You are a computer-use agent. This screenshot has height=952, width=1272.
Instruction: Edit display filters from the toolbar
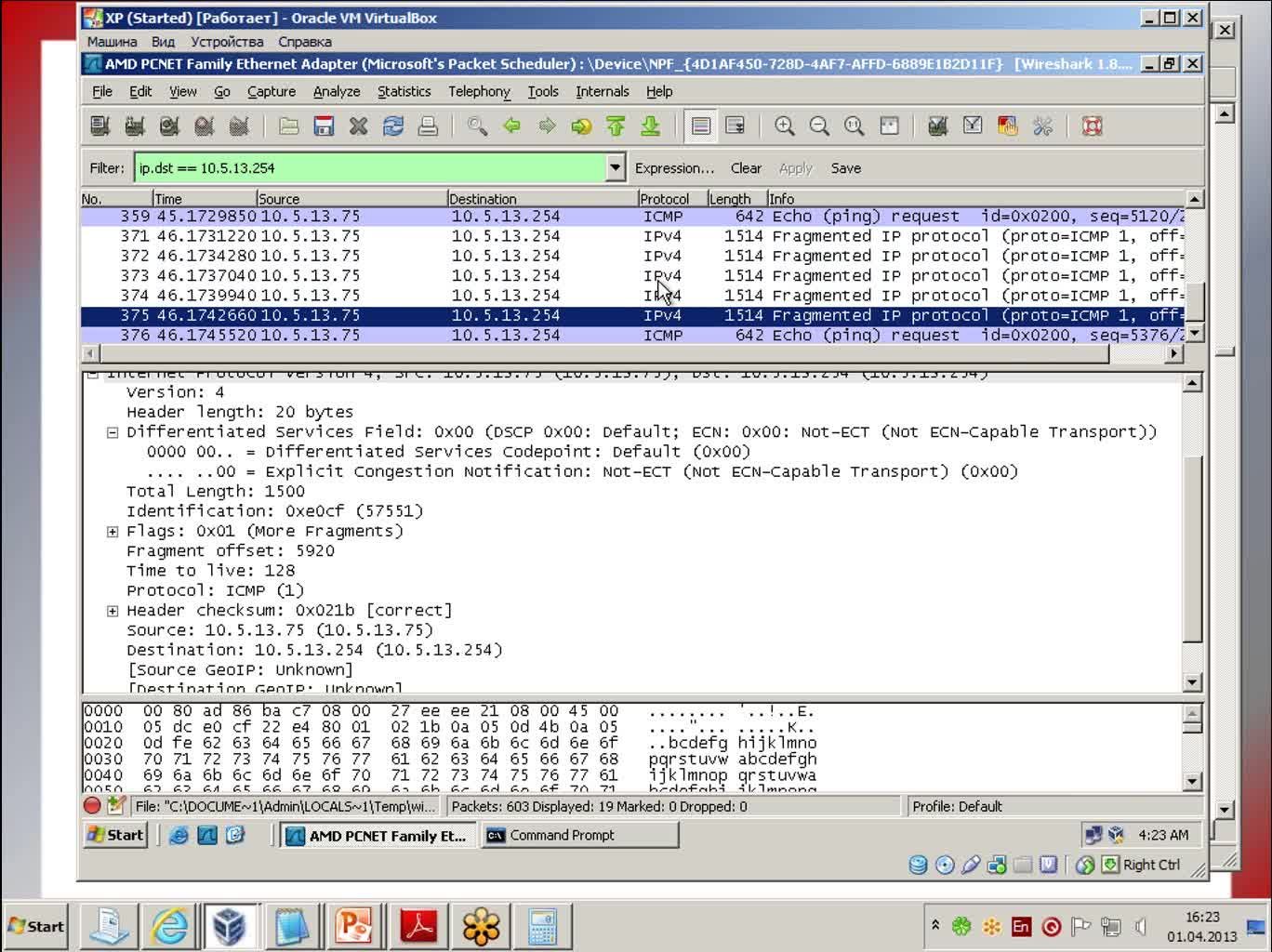(x=973, y=126)
